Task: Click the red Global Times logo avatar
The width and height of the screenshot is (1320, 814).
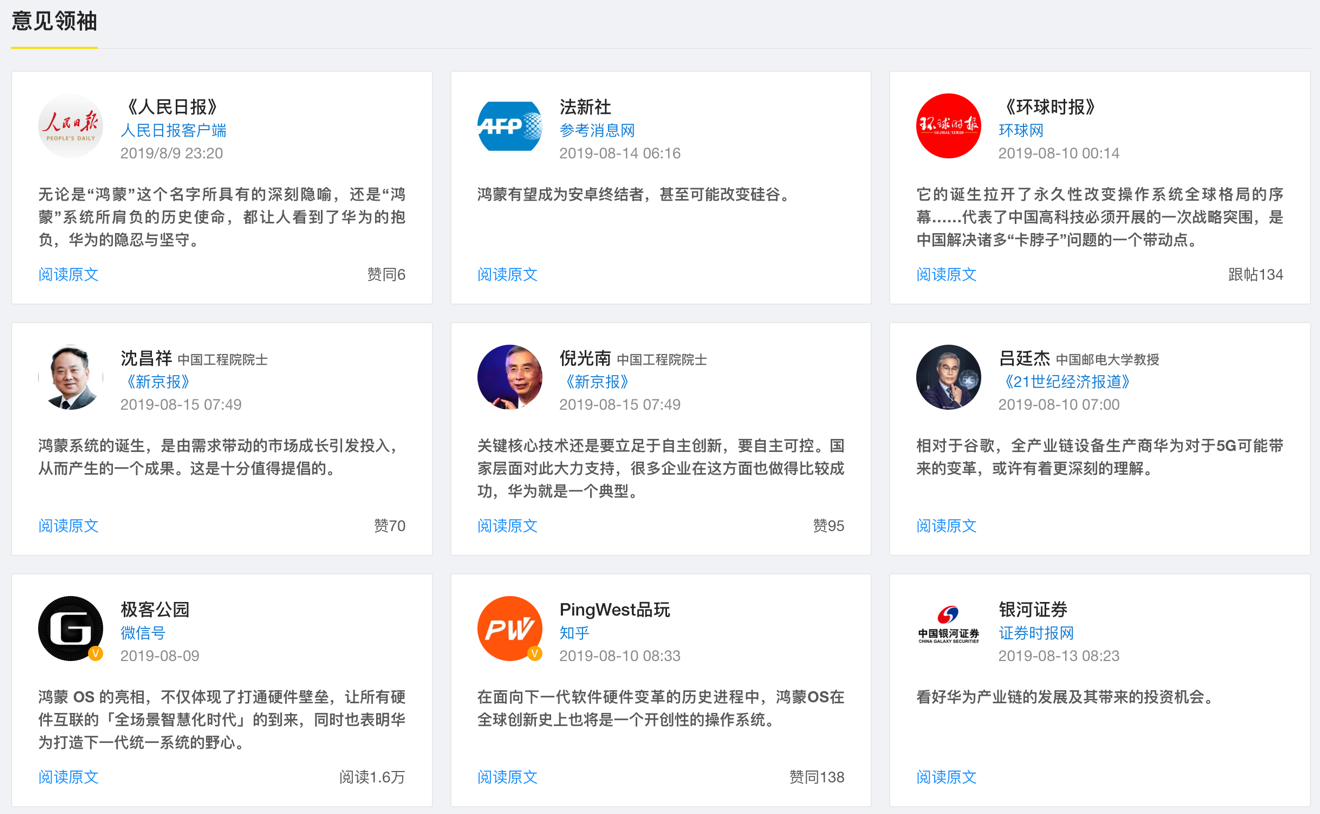Action: coord(948,126)
